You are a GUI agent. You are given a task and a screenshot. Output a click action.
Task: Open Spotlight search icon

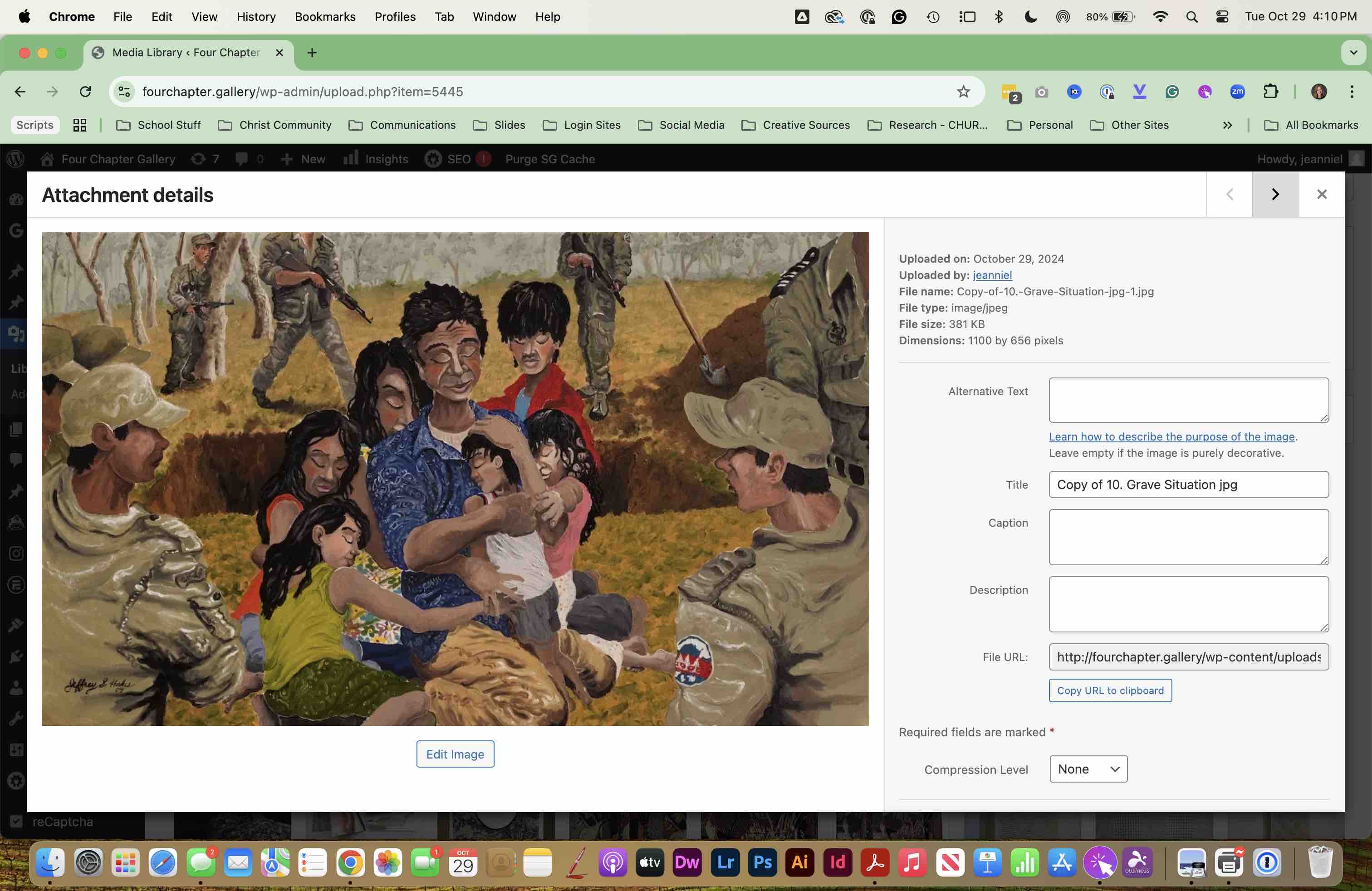click(x=1191, y=17)
